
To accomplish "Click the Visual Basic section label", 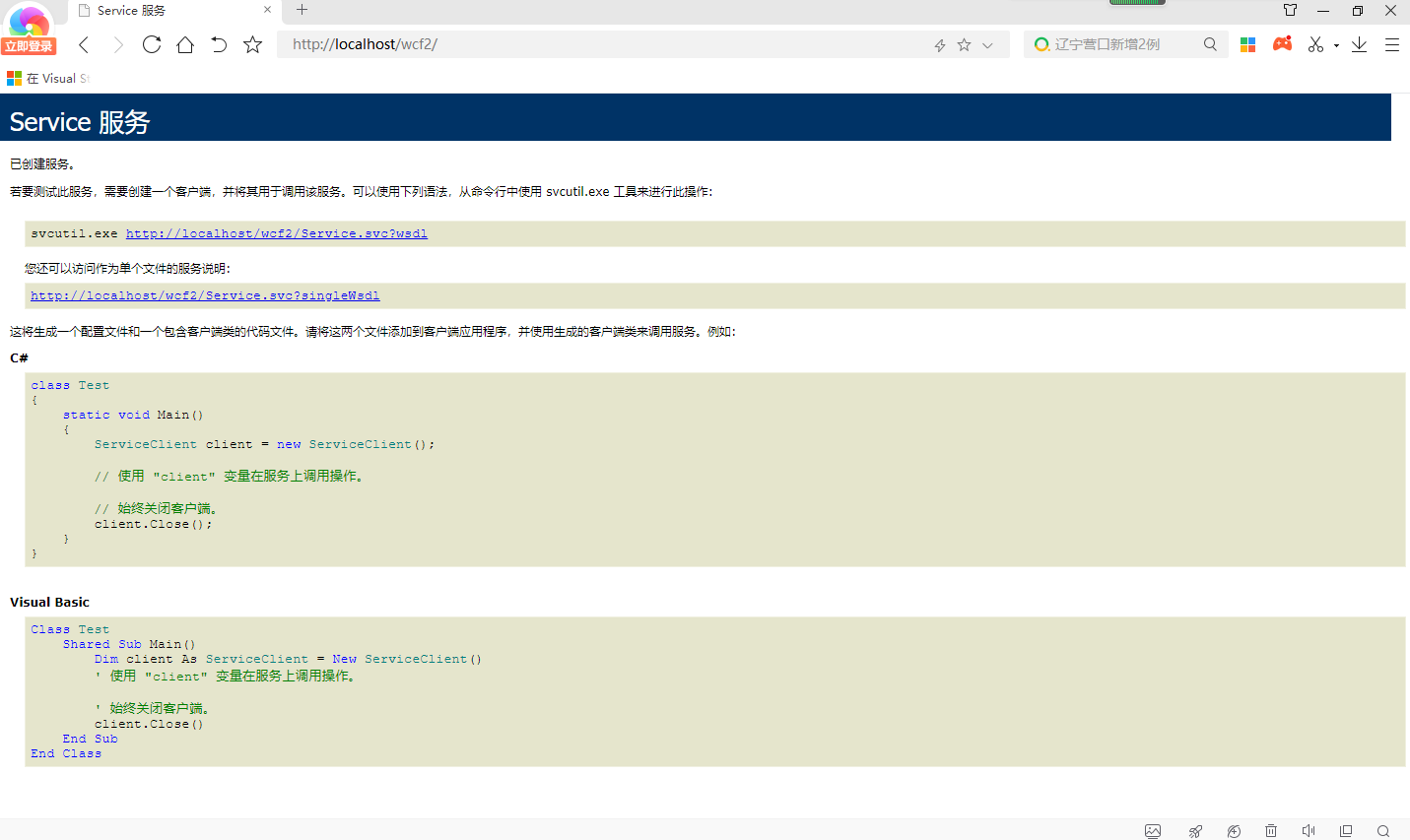I will [x=49, y=602].
